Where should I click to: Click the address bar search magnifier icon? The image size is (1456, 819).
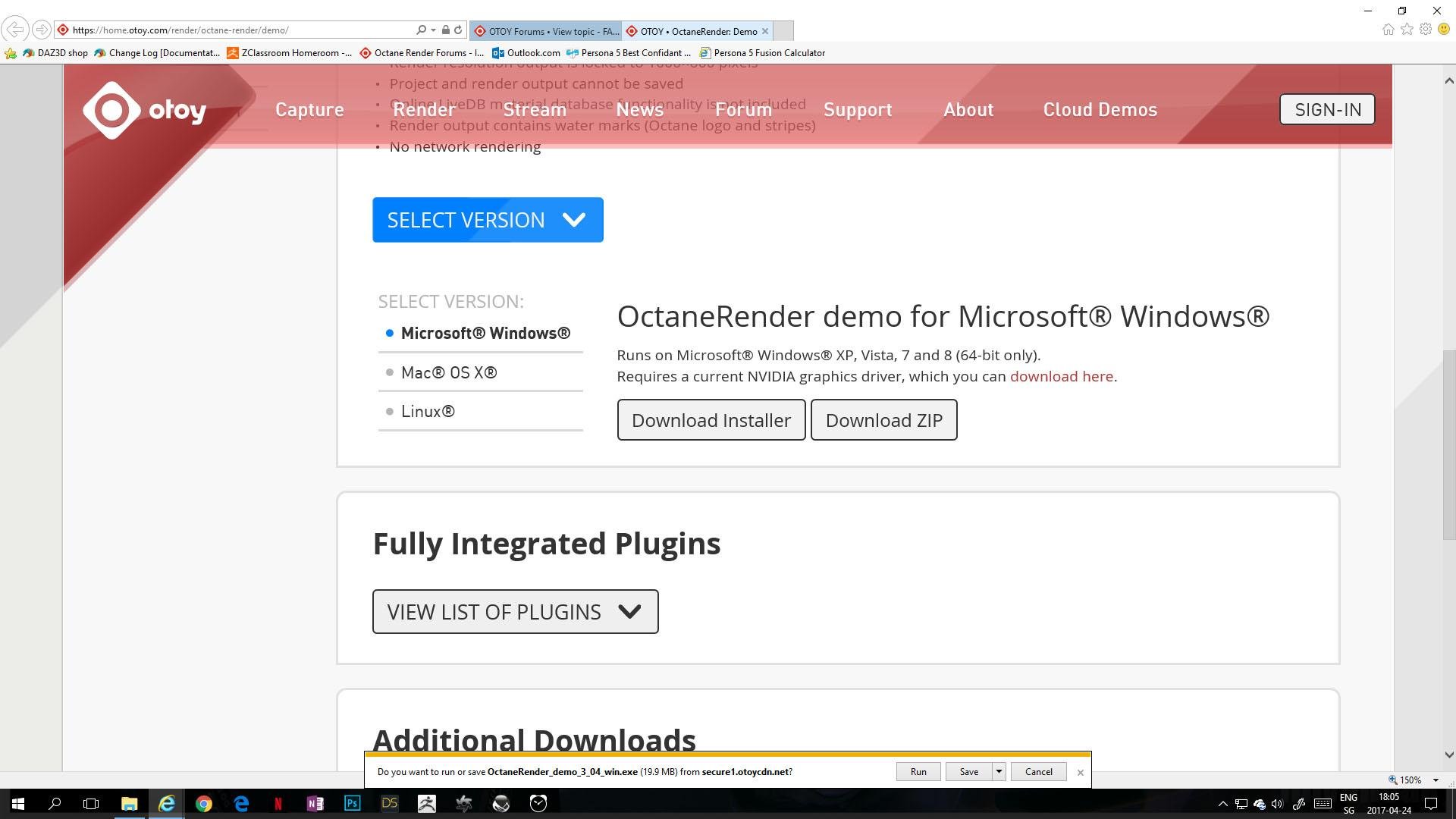421,30
